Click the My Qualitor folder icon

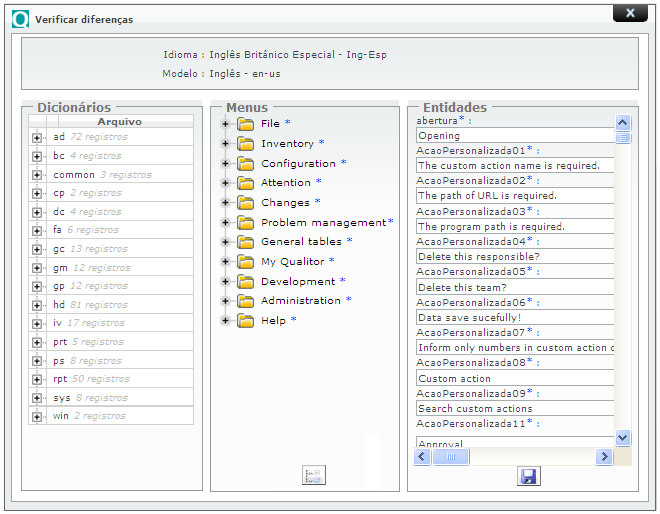(x=246, y=262)
